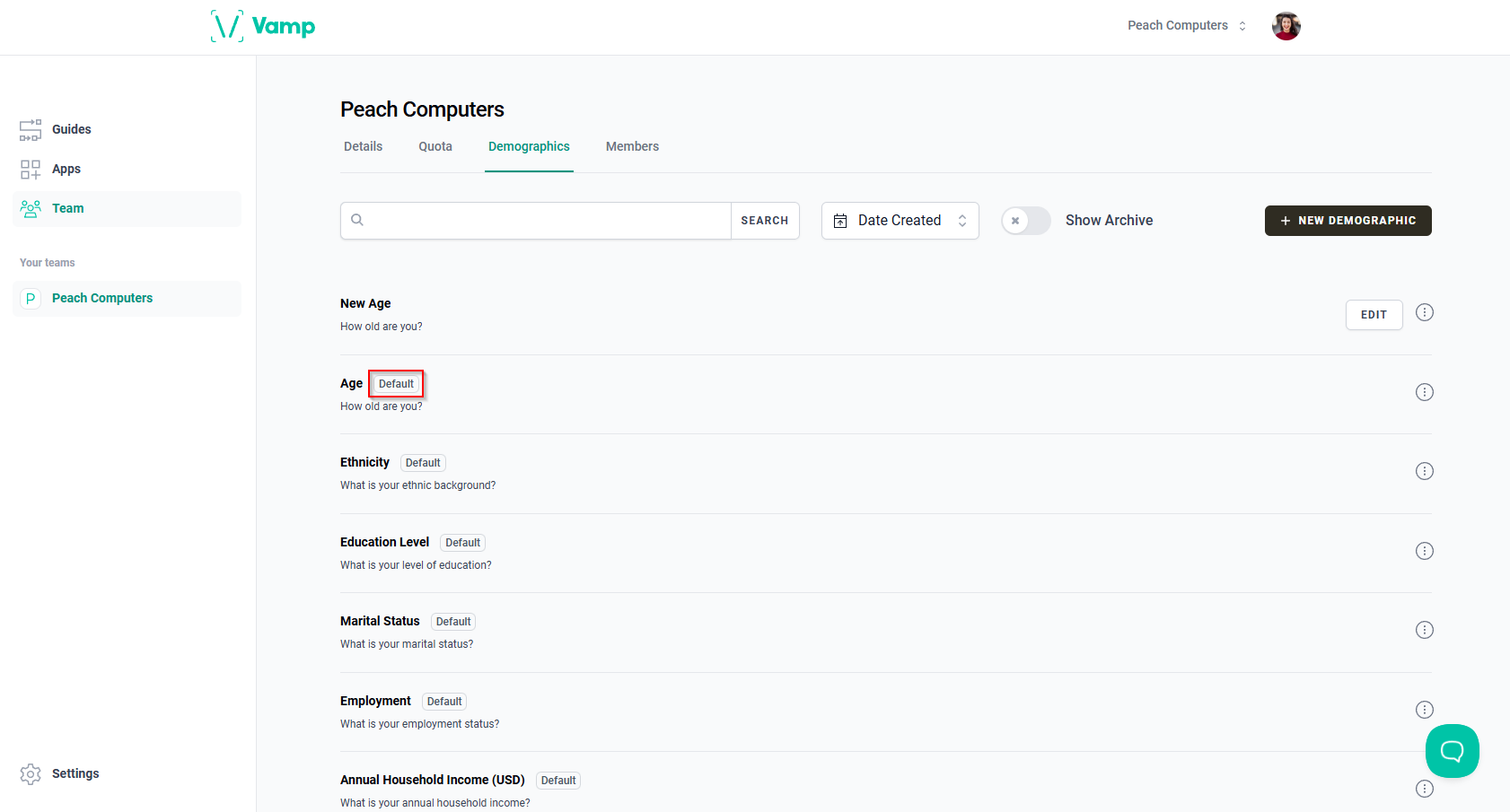1510x812 pixels.
Task: Expand the Peach Computers team switcher
Action: pyautogui.click(x=1187, y=26)
